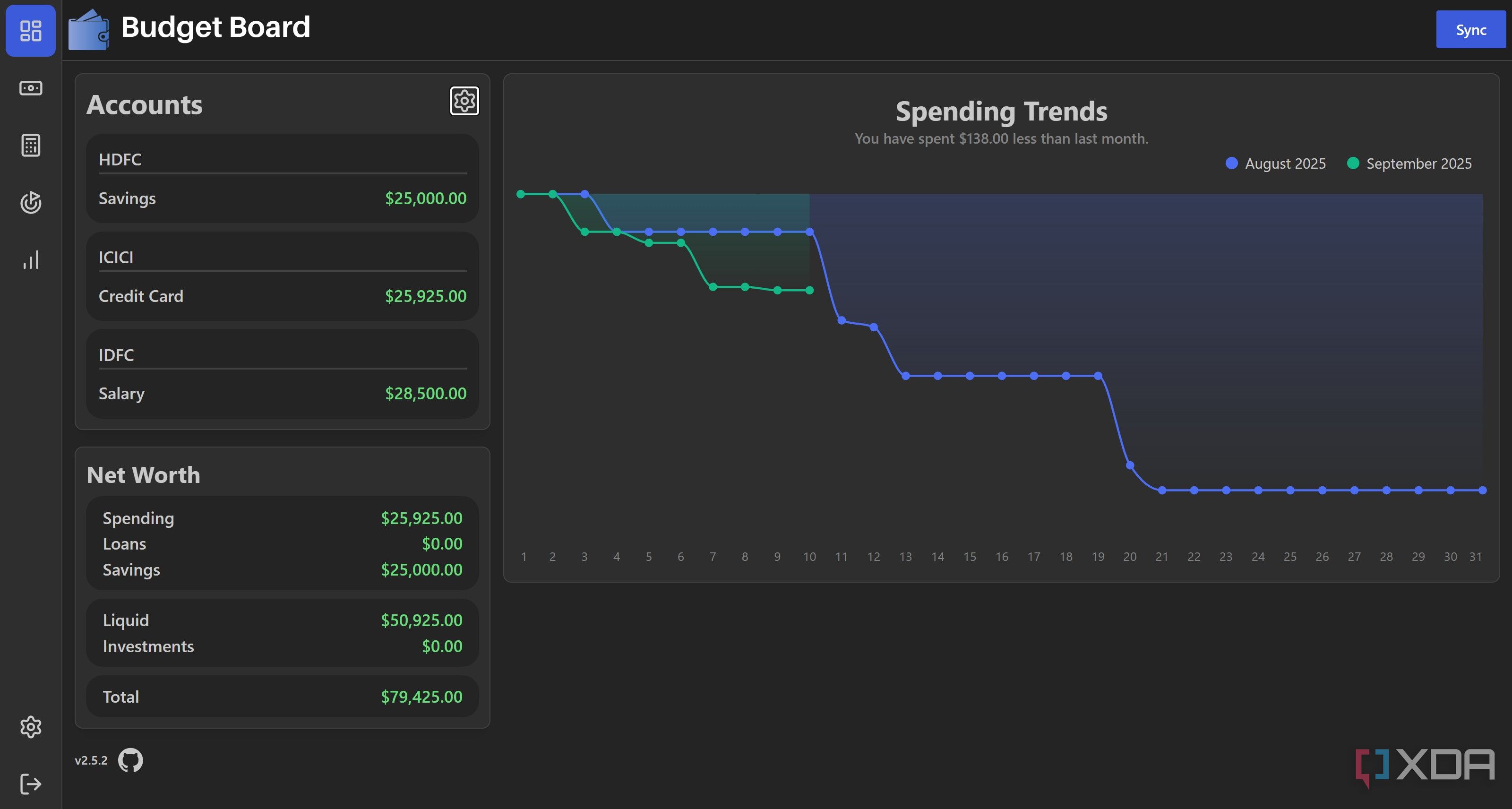
Task: Click the Spending Trends heading
Action: 1001,112
